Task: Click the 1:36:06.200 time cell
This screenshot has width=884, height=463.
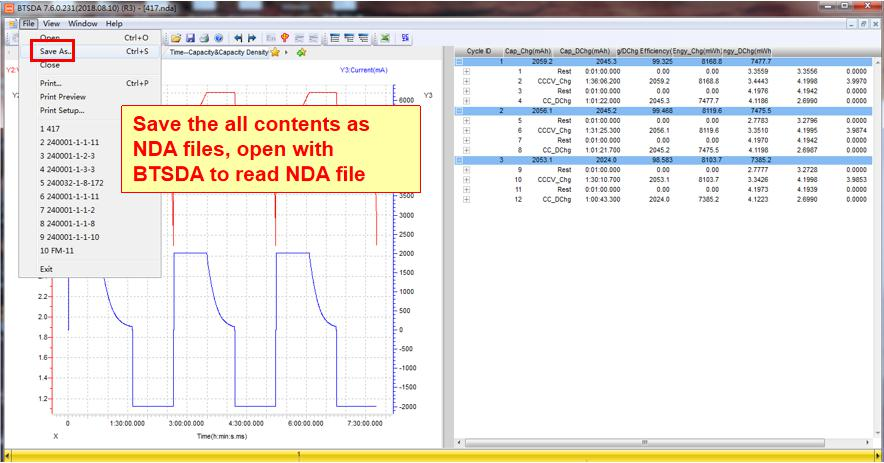Action: pos(603,81)
